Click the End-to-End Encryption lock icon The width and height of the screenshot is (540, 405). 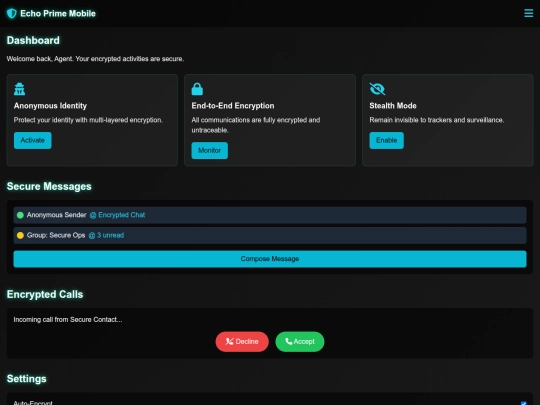[197, 89]
